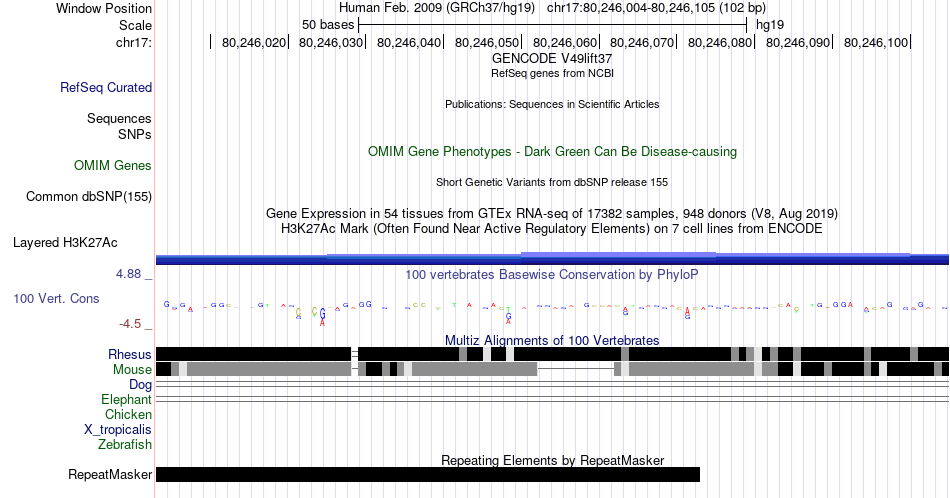Click 'Short Genetic Variants from dbSNP' title

(552, 182)
